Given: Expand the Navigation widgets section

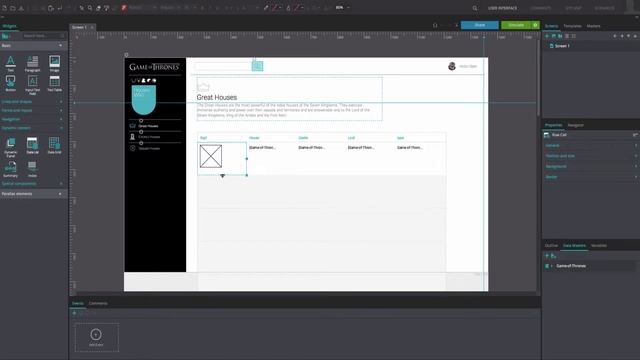Looking at the screenshot, I should pyautogui.click(x=61, y=119).
